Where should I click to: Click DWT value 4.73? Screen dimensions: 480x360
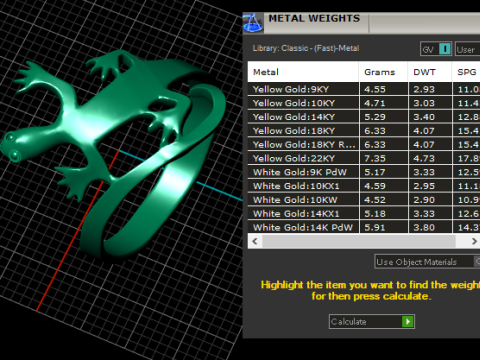tap(424, 158)
